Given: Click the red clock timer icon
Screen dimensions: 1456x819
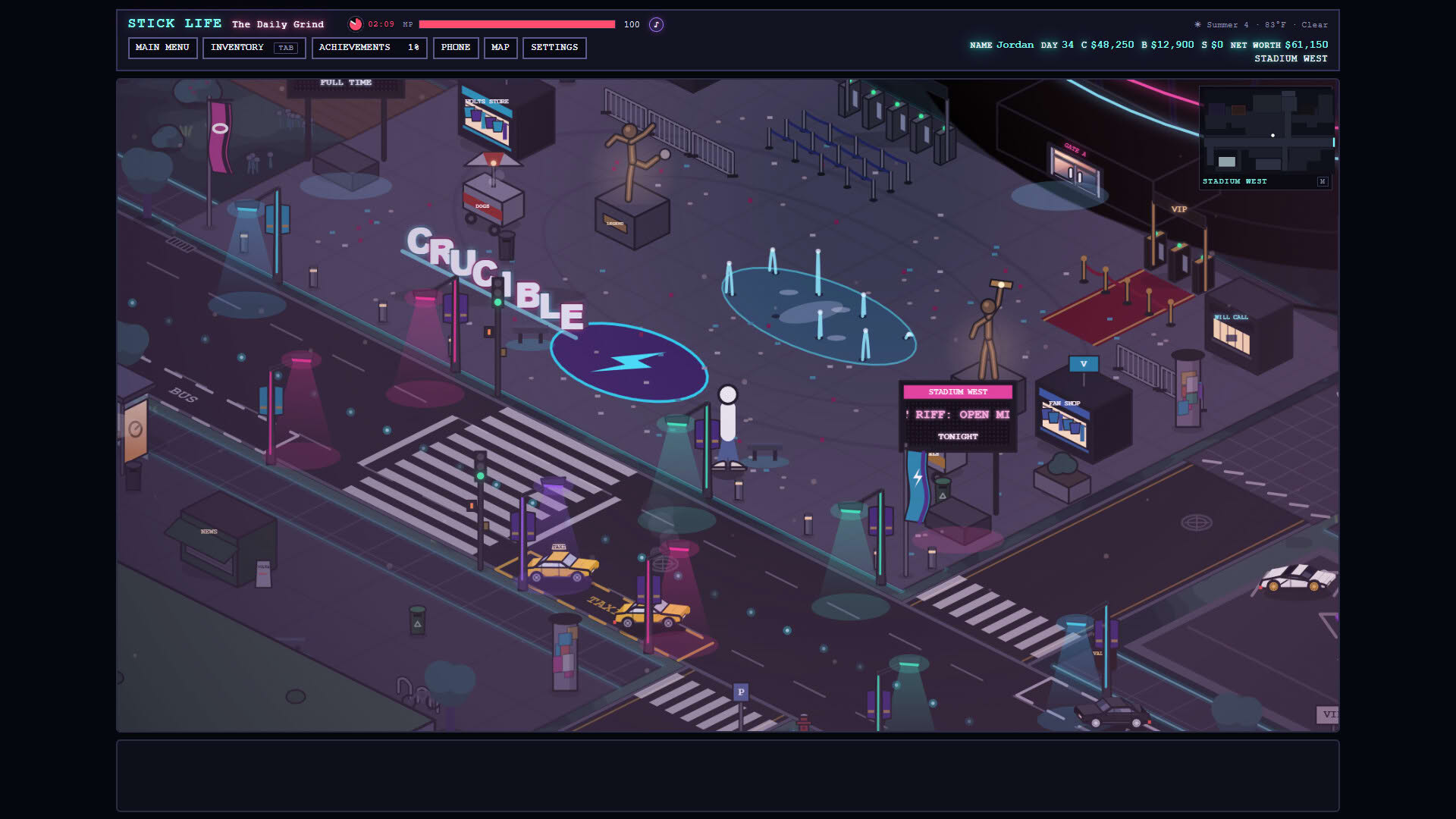Looking at the screenshot, I should 355,24.
